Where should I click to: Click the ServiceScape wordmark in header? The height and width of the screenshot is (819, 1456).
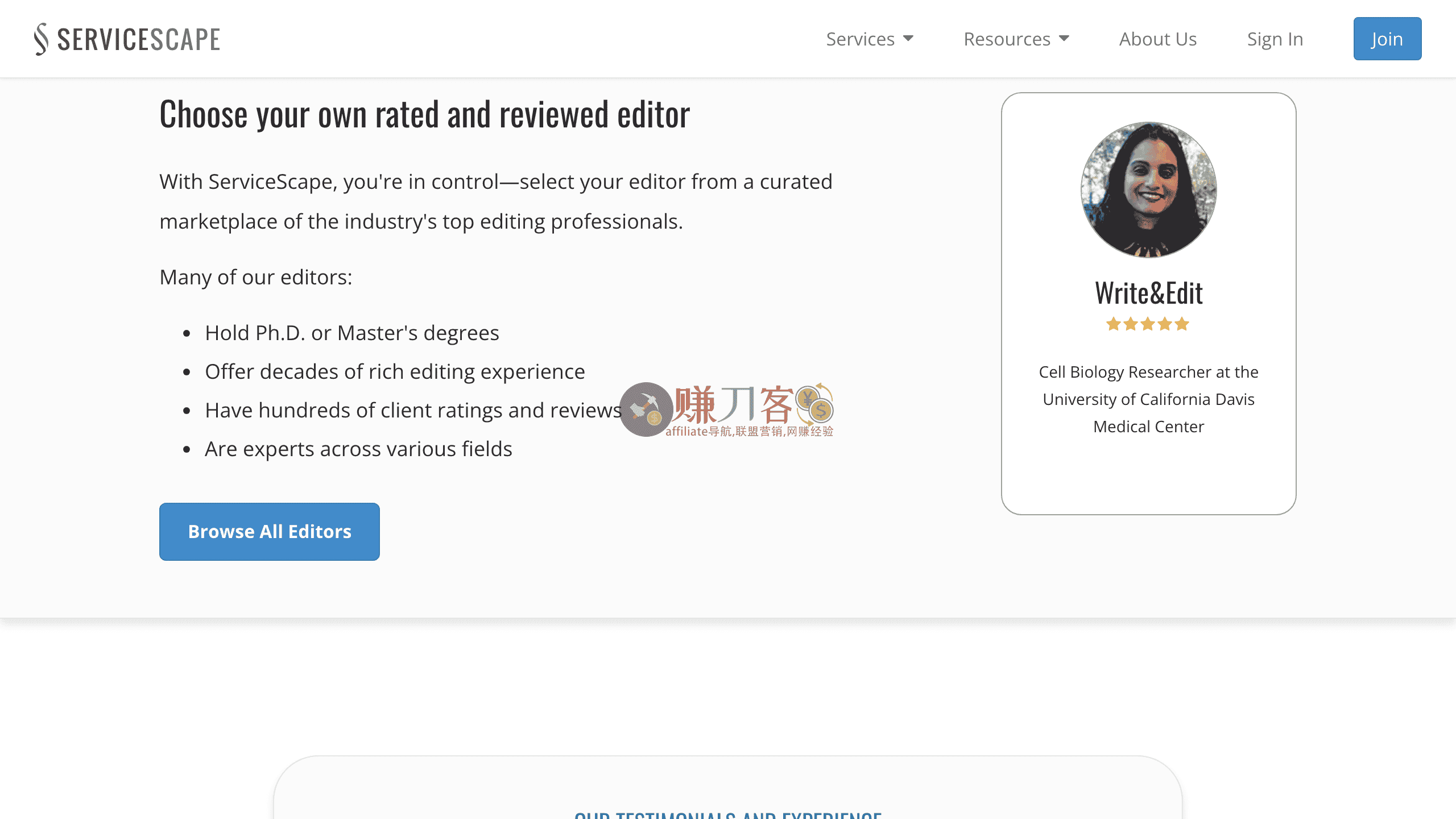139,40
